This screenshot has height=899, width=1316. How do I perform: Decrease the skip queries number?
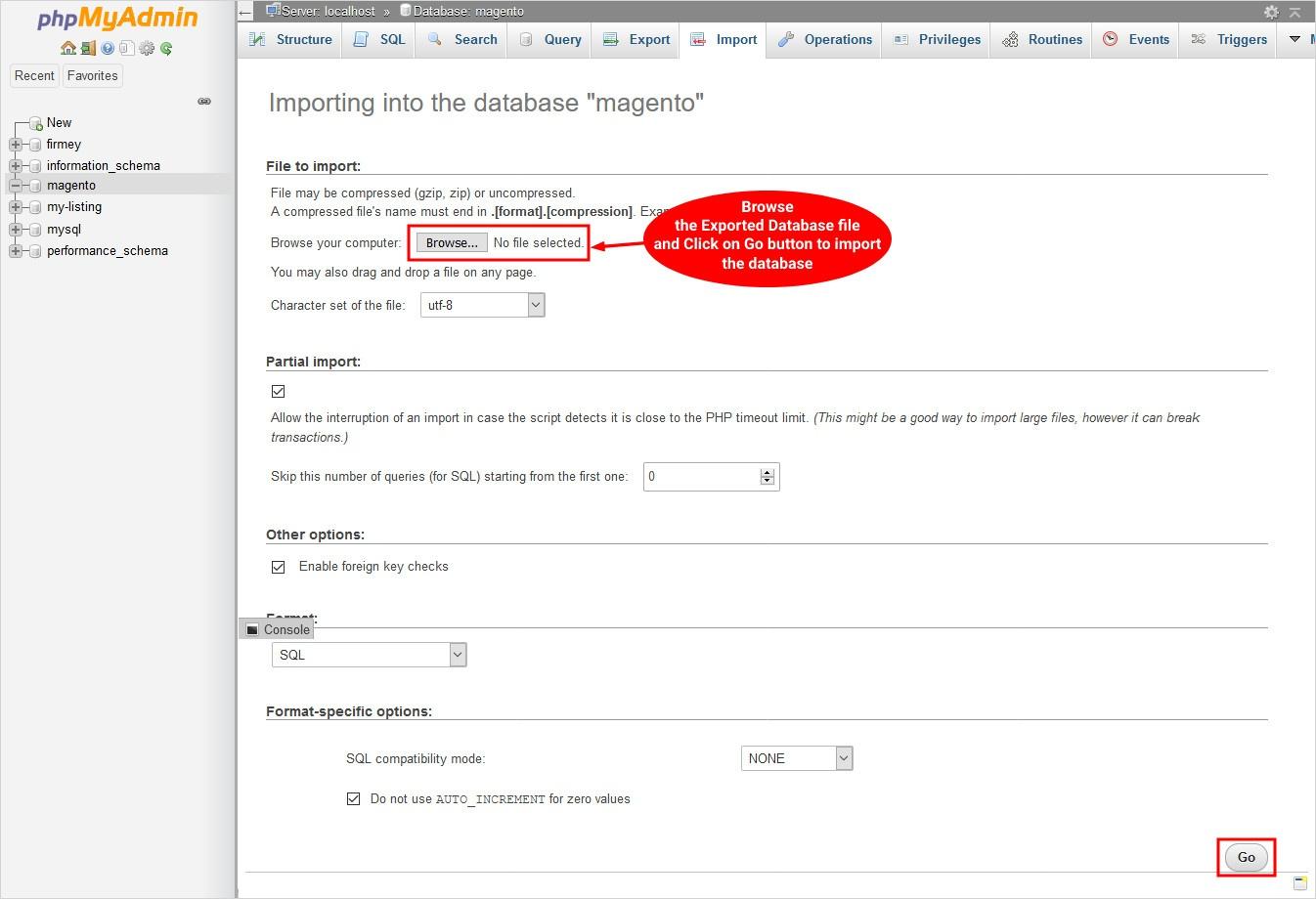[x=768, y=482]
